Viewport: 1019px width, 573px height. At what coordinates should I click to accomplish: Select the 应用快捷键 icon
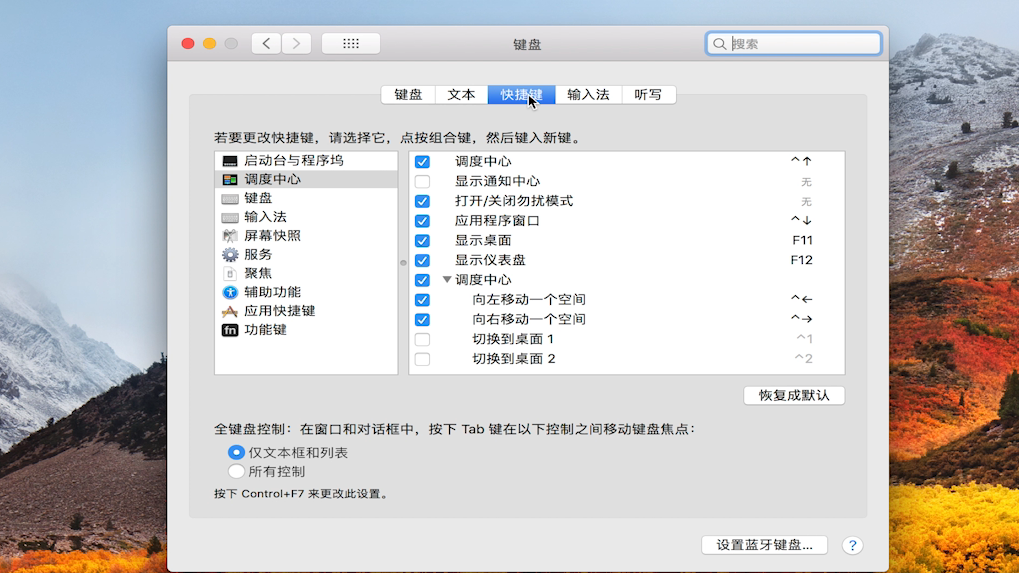[230, 311]
